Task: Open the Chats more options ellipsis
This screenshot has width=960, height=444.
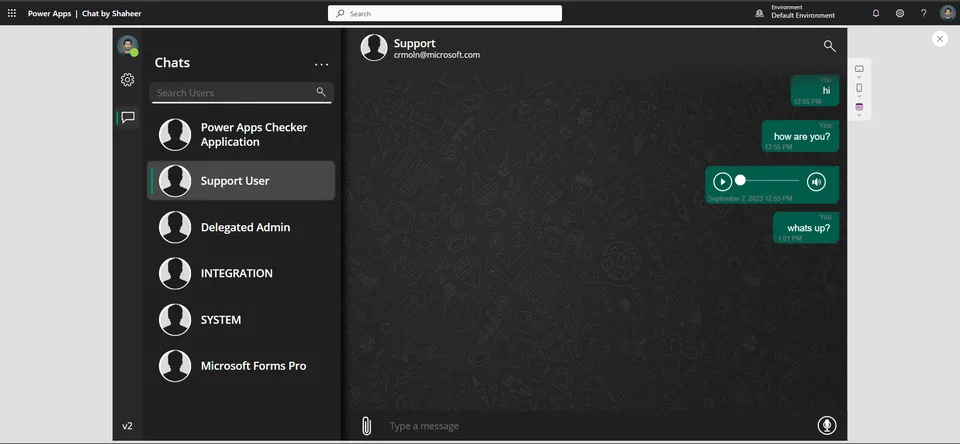Action: pos(321,64)
